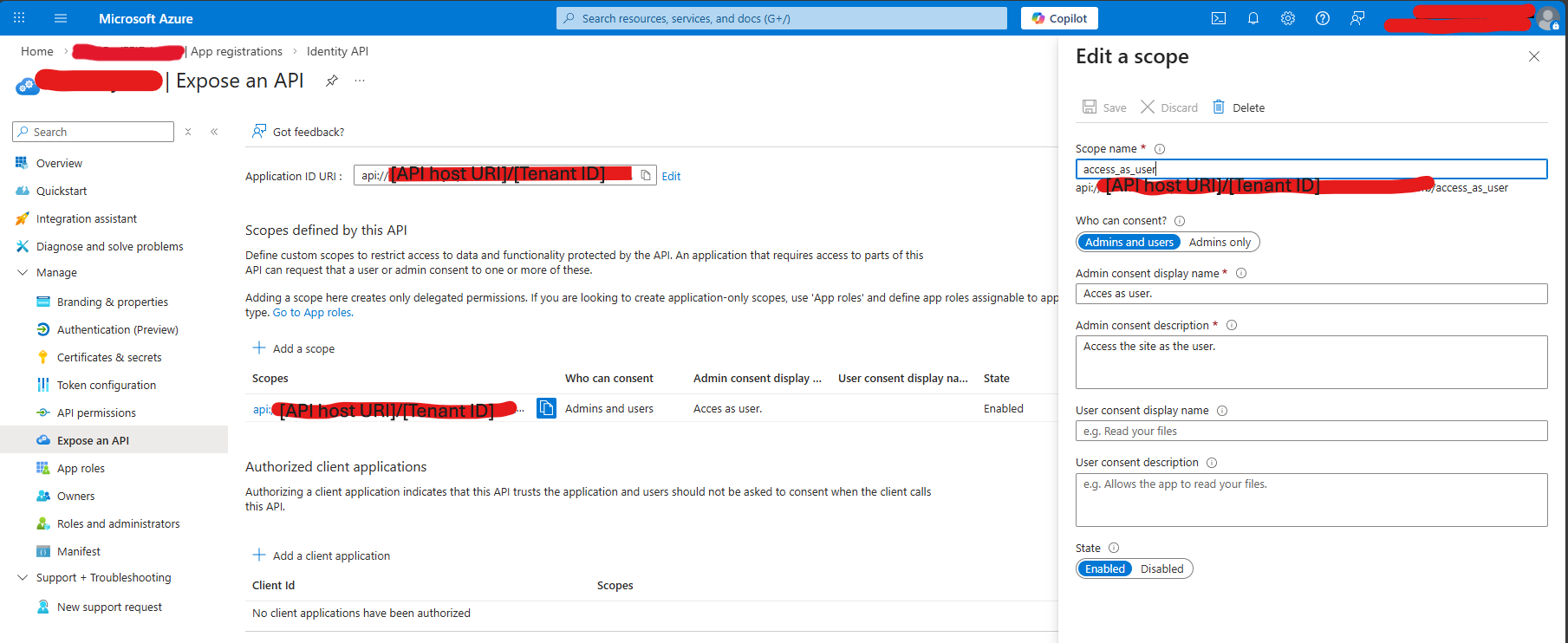Click the plus icon for Add a client application
This screenshot has height=643, width=1568.
point(259,555)
